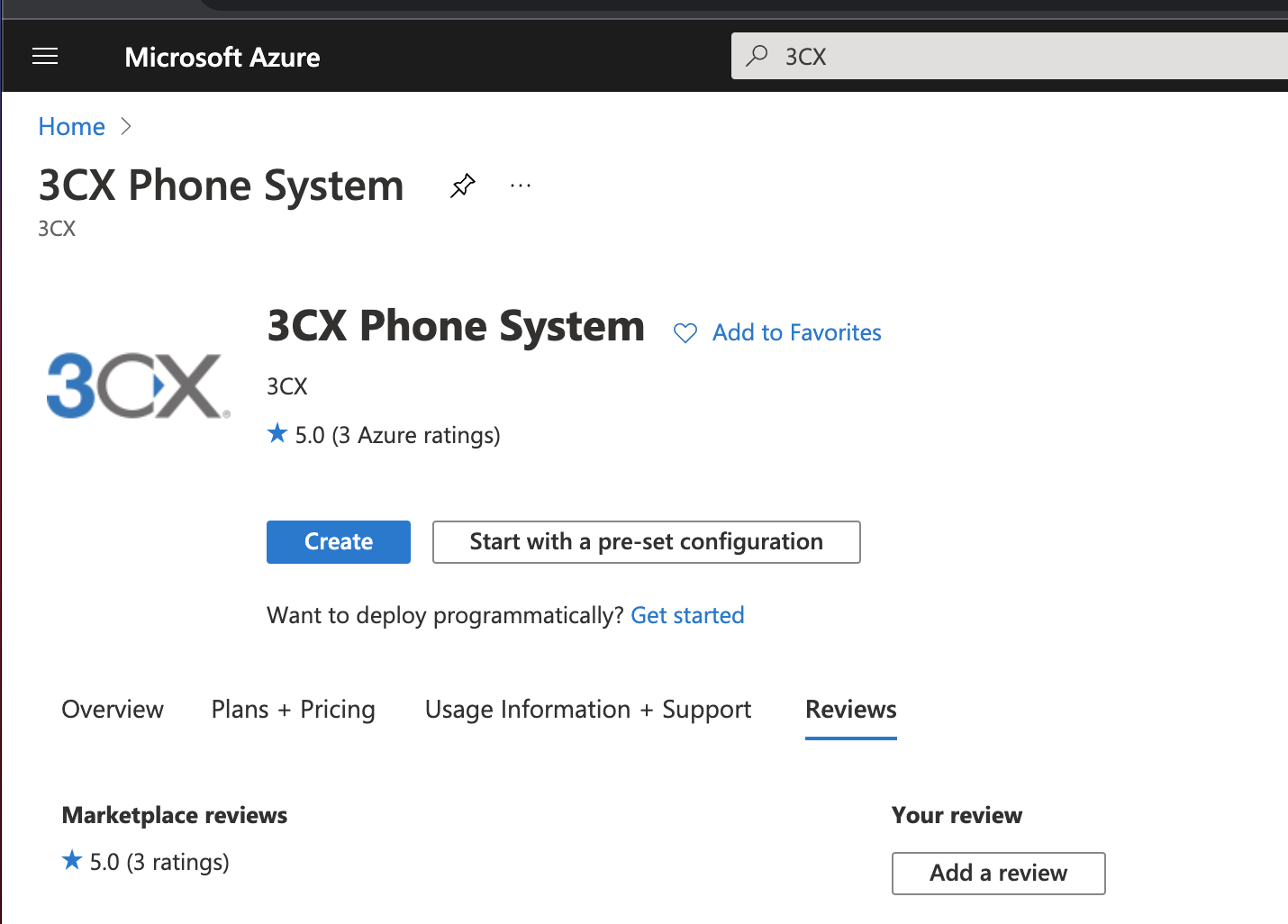Click the Add to Favorites link text

[797, 333]
